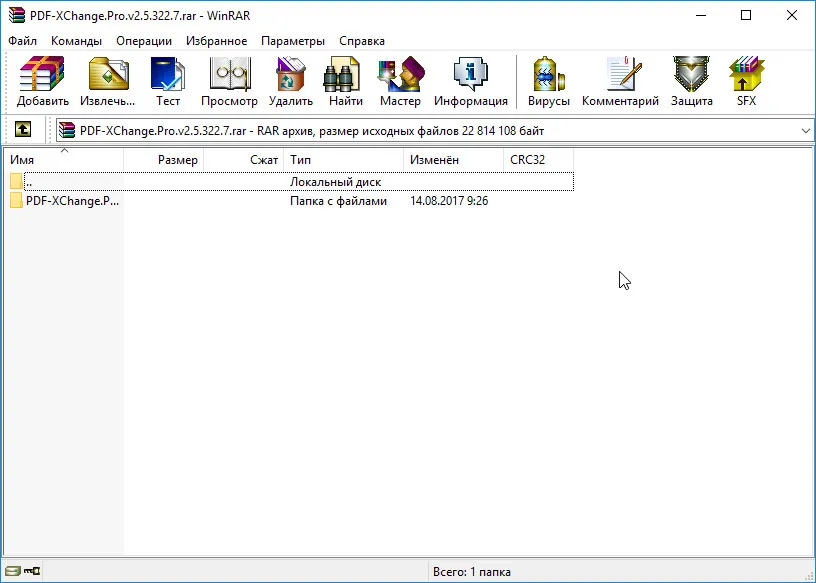This screenshot has width=816, height=583.
Task: Open the Найти (Find) binoculars tool
Action: [x=346, y=81]
